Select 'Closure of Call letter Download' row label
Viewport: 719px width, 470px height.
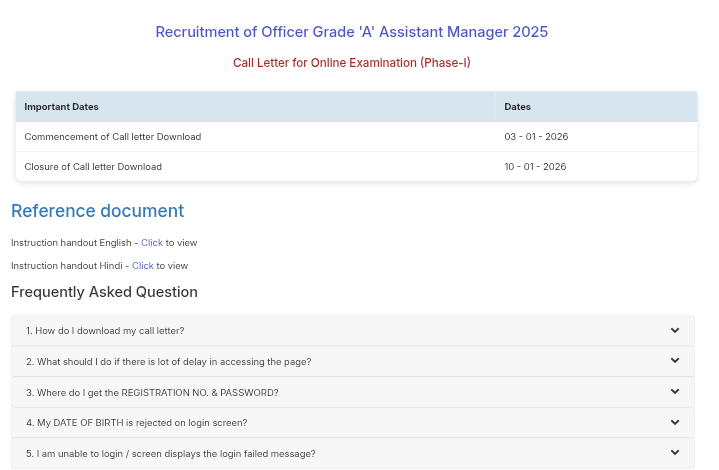[93, 166]
